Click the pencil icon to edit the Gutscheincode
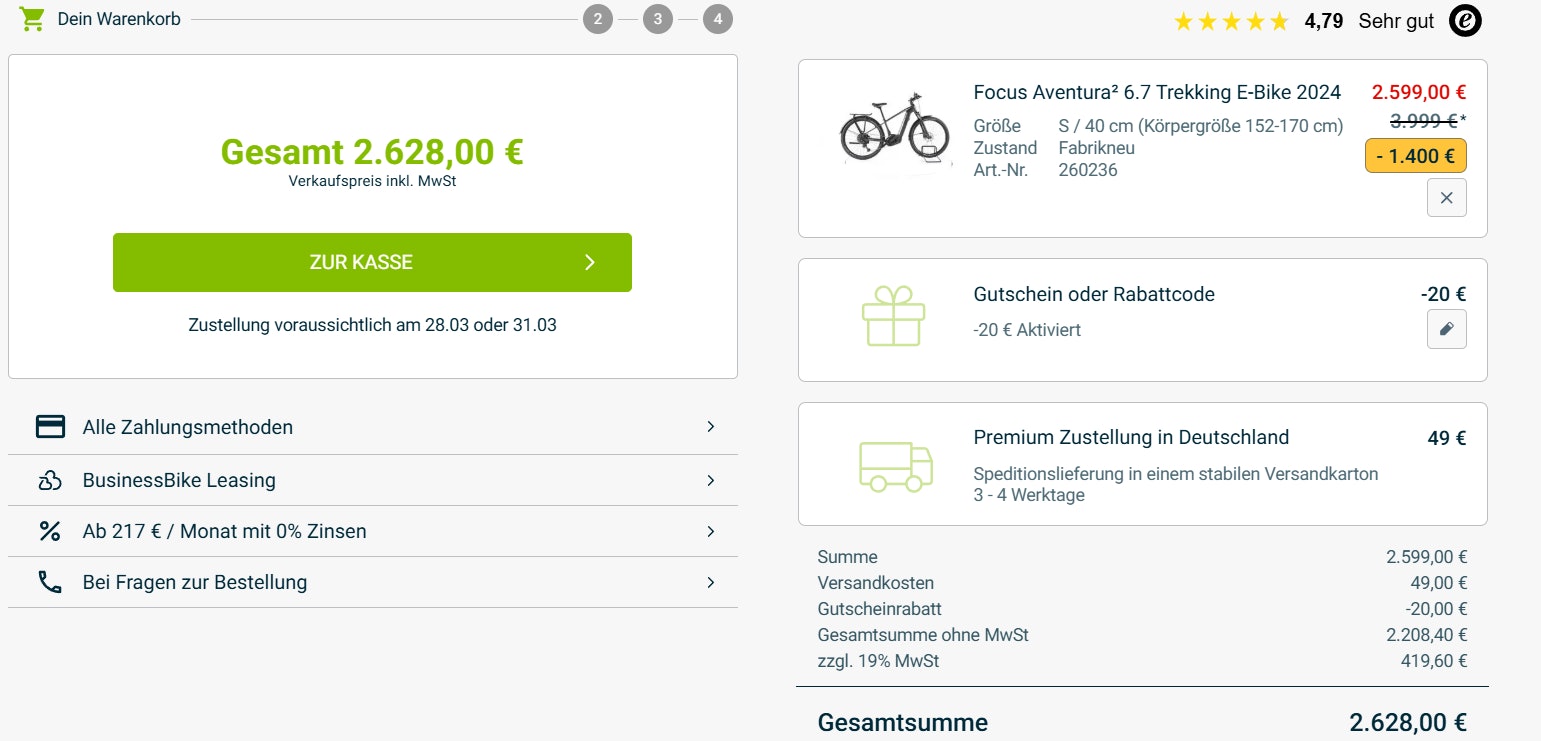 click(1446, 329)
